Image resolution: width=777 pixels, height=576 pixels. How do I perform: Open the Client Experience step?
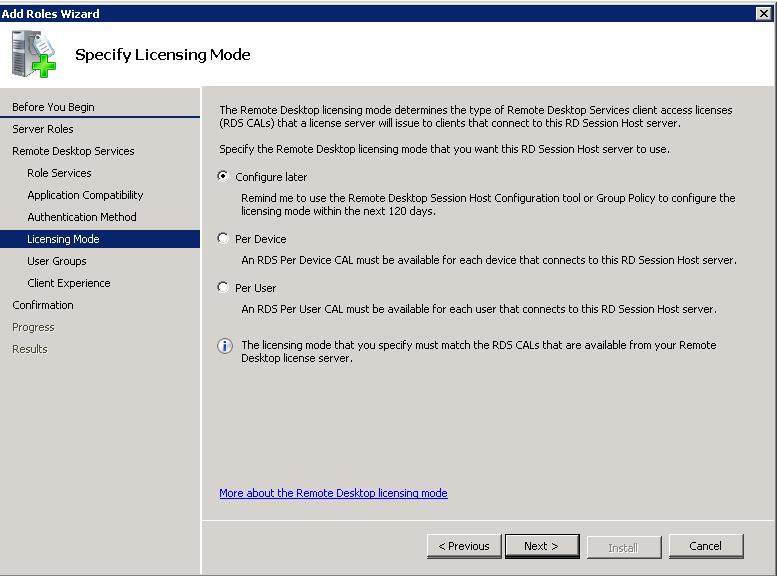pos(69,283)
